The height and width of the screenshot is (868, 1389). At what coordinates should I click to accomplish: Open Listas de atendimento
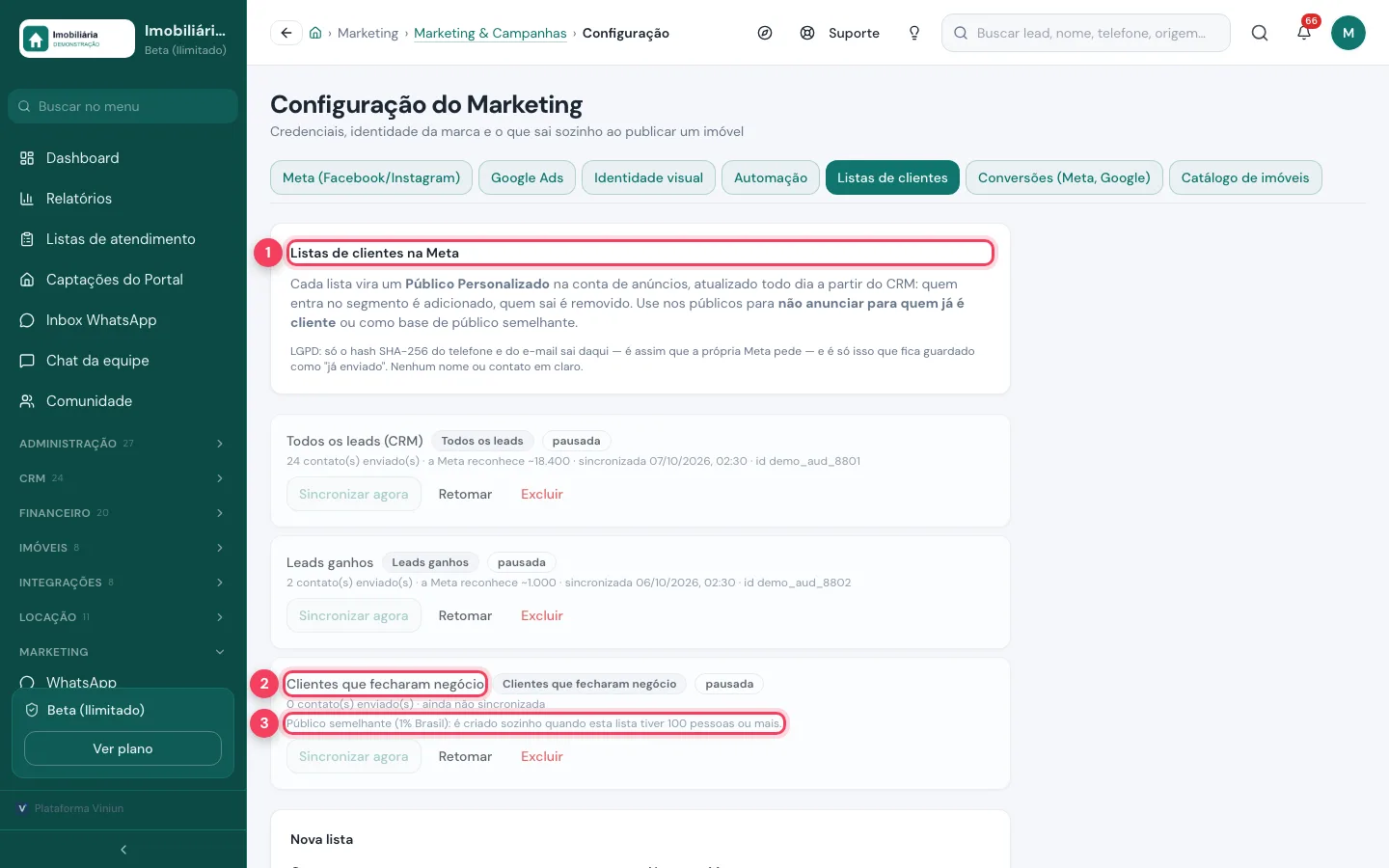[x=123, y=239]
